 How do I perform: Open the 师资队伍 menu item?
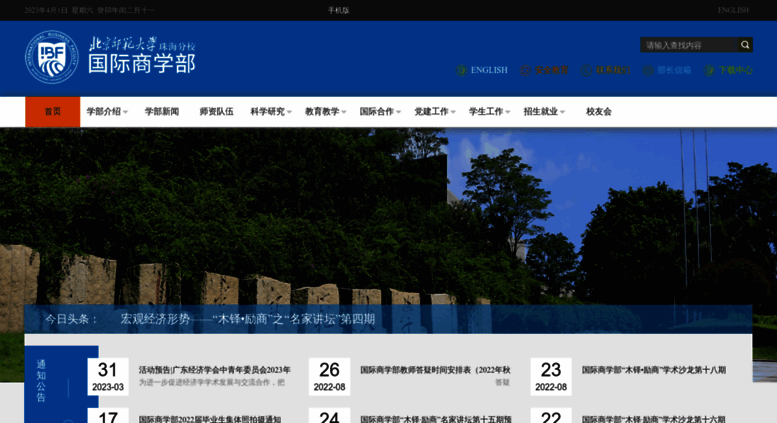click(217, 112)
